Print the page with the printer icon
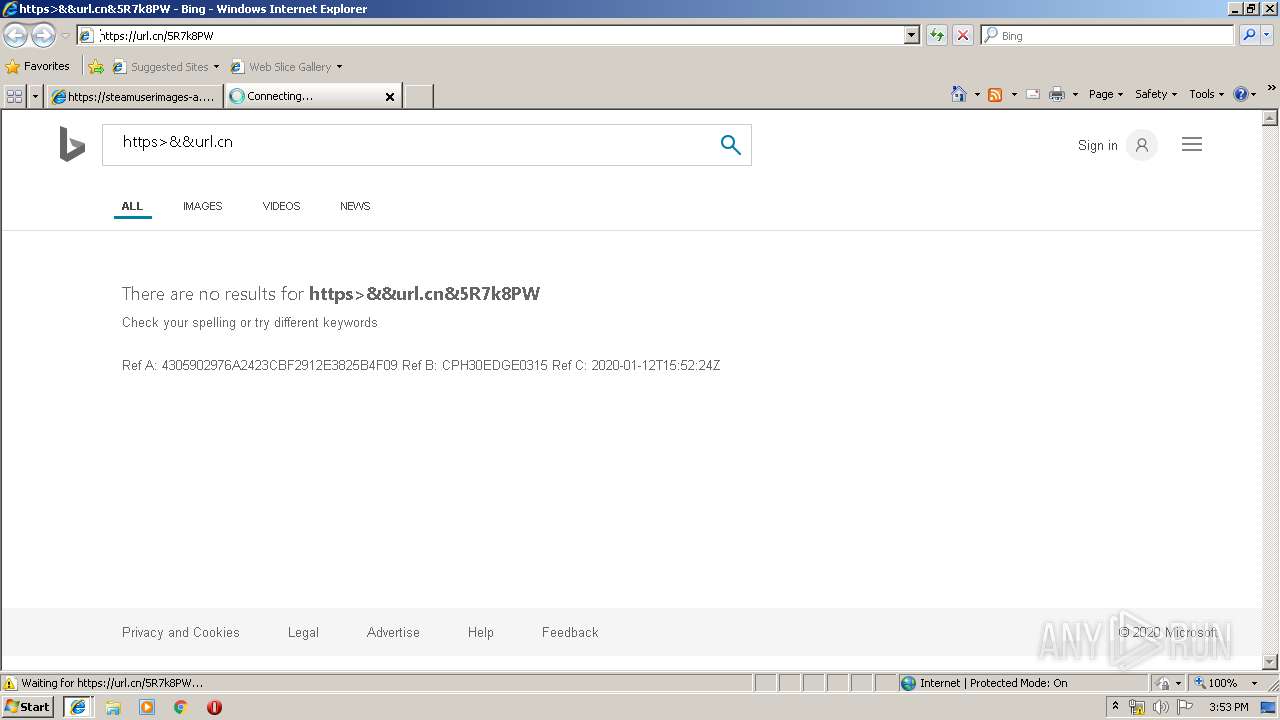 [x=1057, y=94]
